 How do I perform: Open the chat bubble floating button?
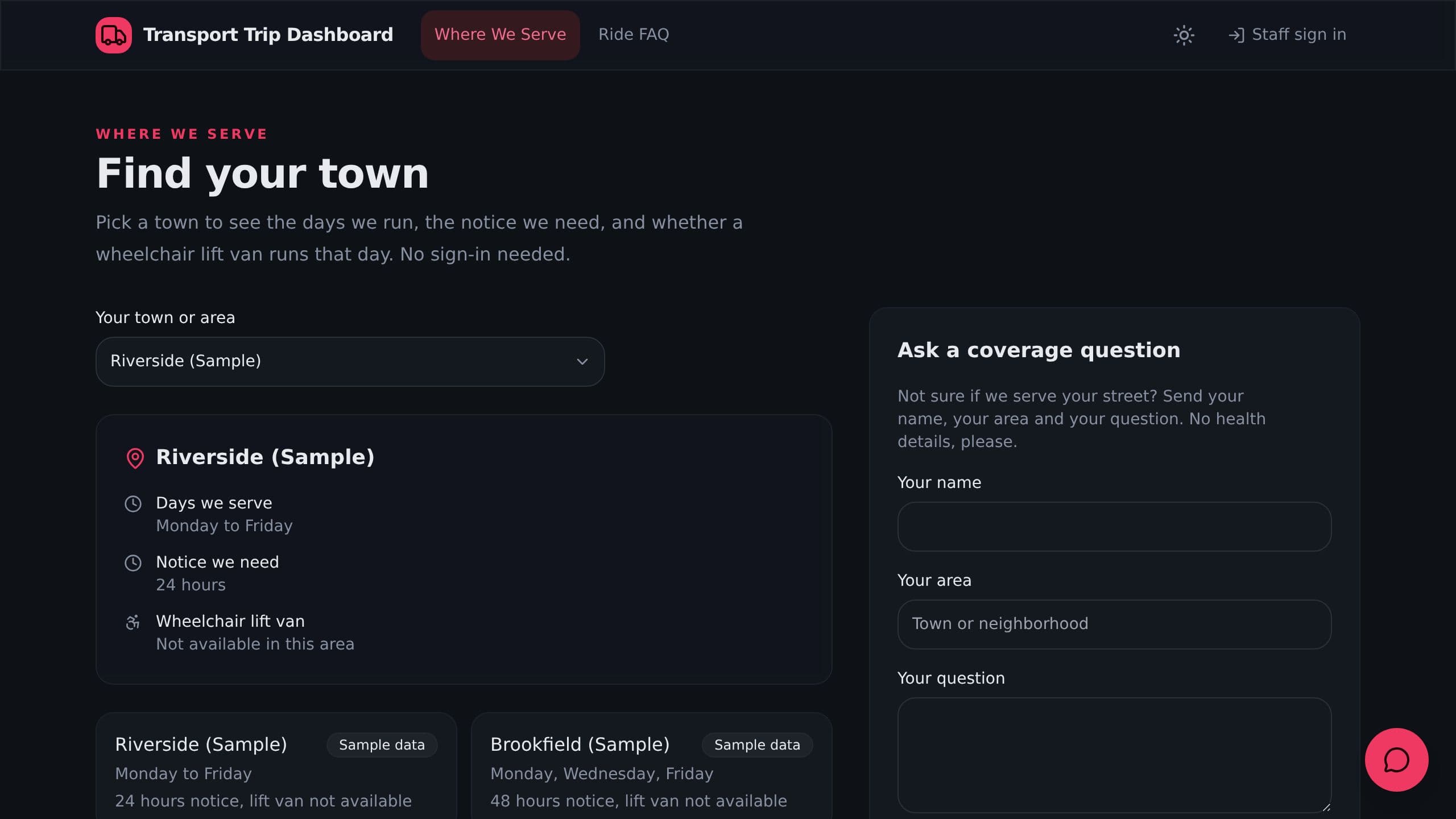point(1396,759)
